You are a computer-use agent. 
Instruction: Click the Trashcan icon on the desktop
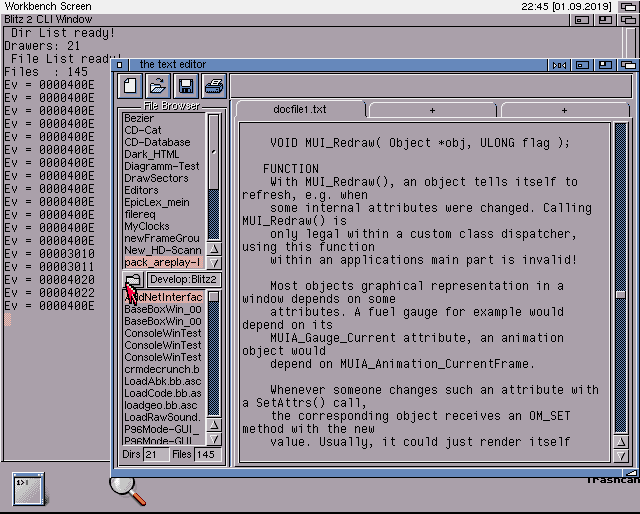pyautogui.click(x=612, y=479)
